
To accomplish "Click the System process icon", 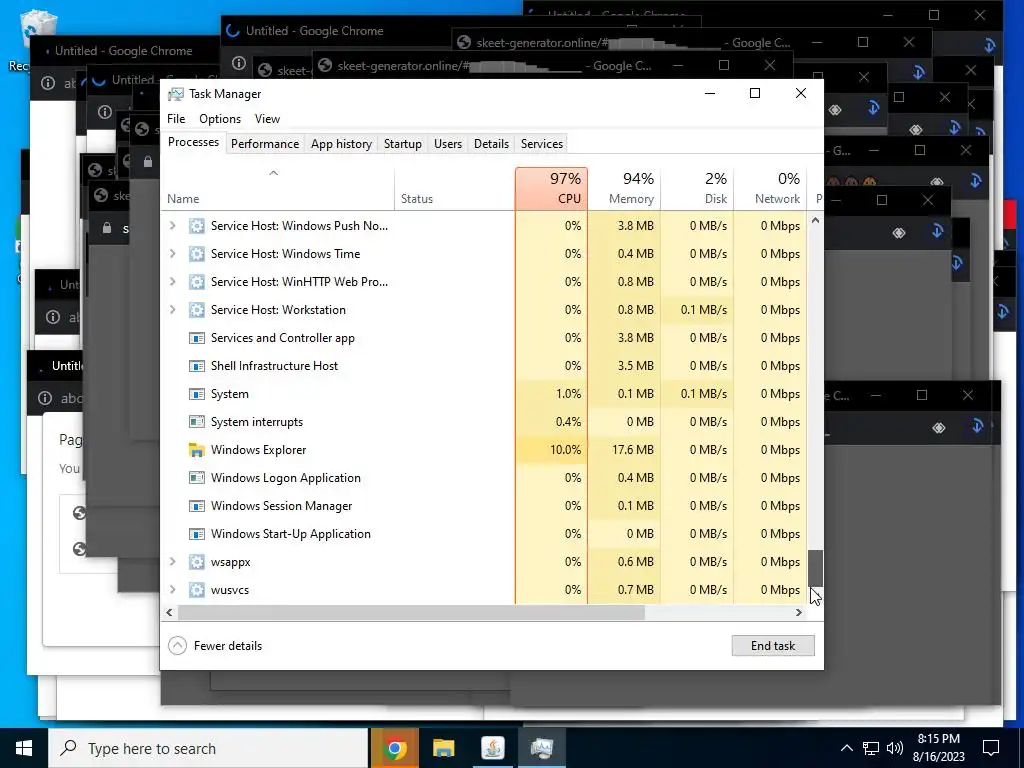I will (197, 394).
